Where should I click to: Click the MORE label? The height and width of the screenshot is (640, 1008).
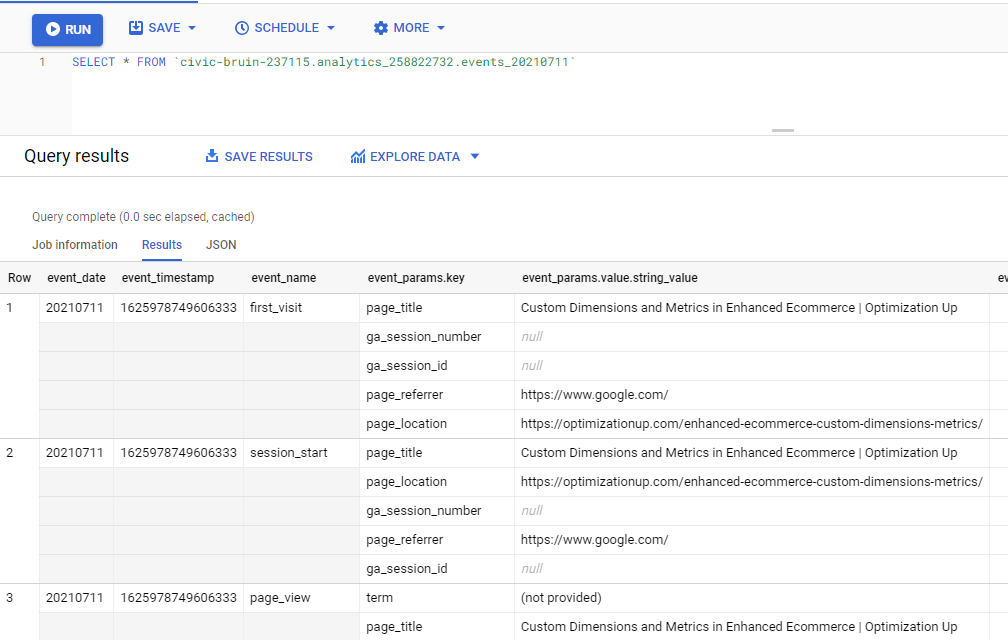[x=411, y=28]
